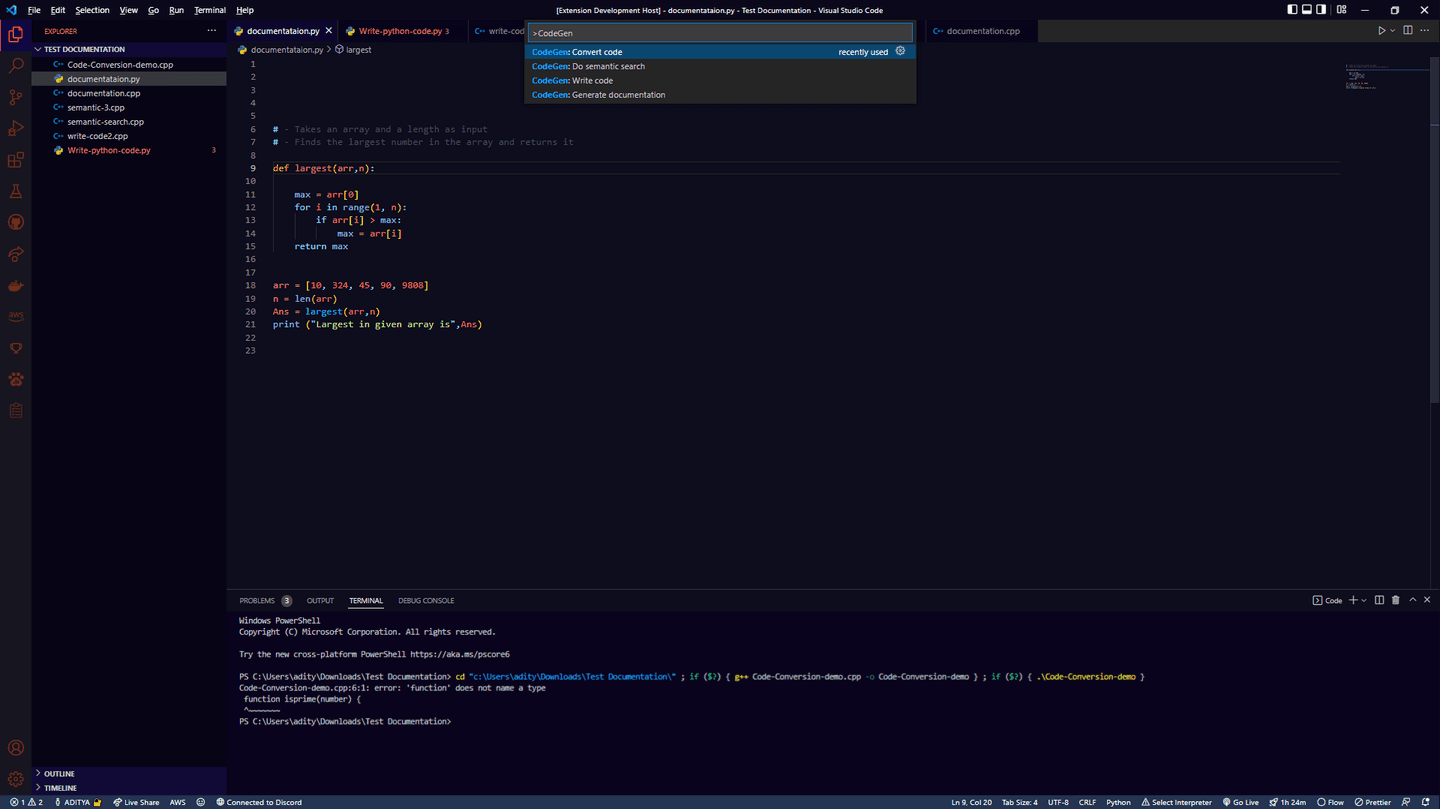The height and width of the screenshot is (809, 1440).
Task: Open terminal launch profile dropdown arrow
Action: pos(1364,600)
